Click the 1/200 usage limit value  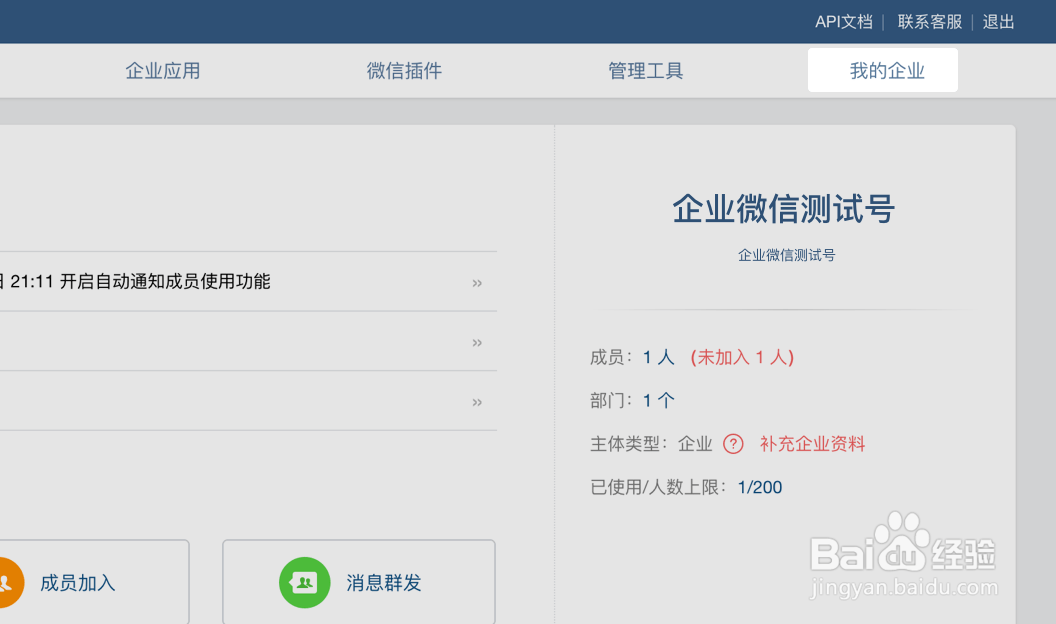coord(759,487)
